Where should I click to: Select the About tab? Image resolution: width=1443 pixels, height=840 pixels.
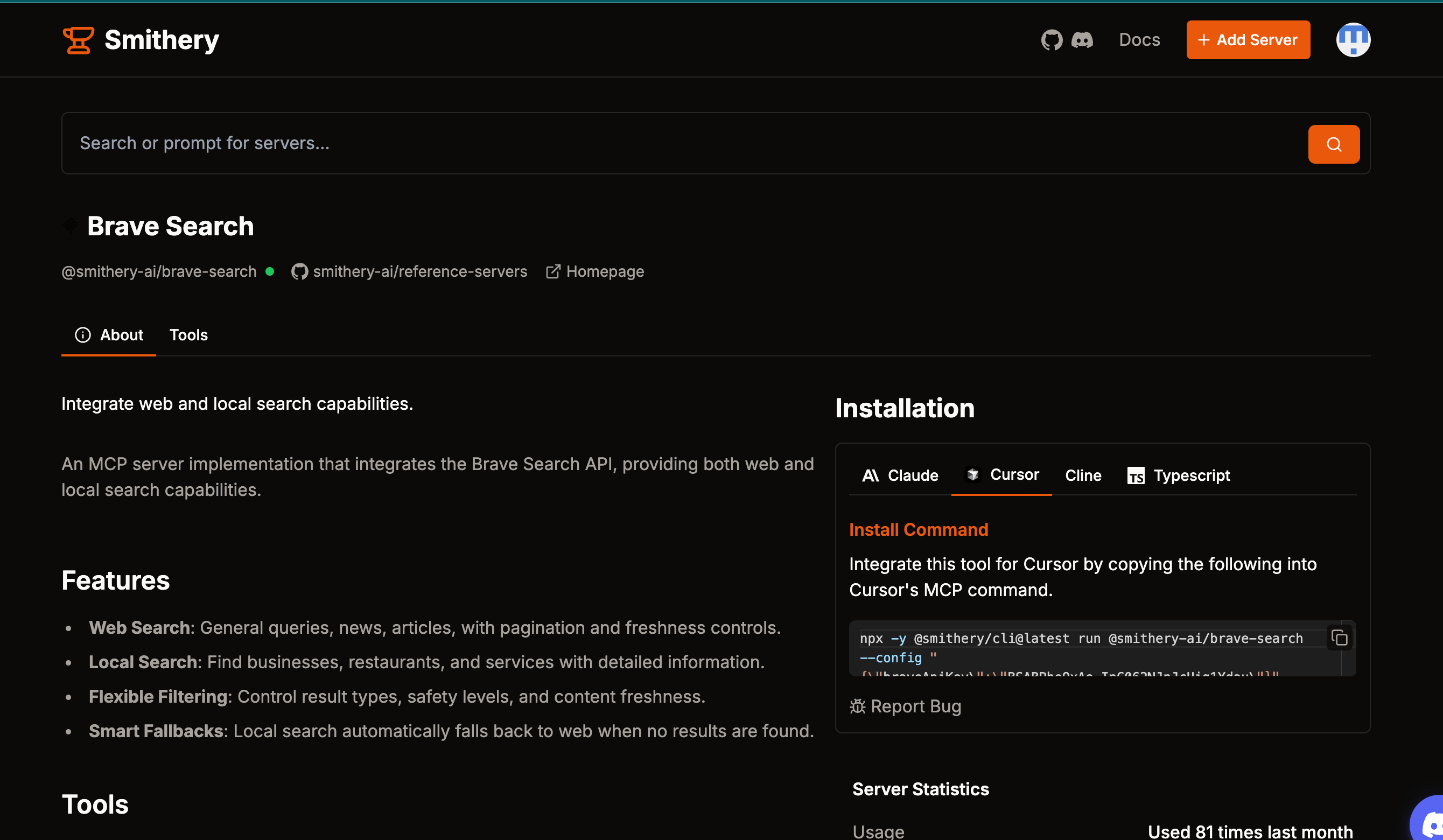pyautogui.click(x=109, y=335)
